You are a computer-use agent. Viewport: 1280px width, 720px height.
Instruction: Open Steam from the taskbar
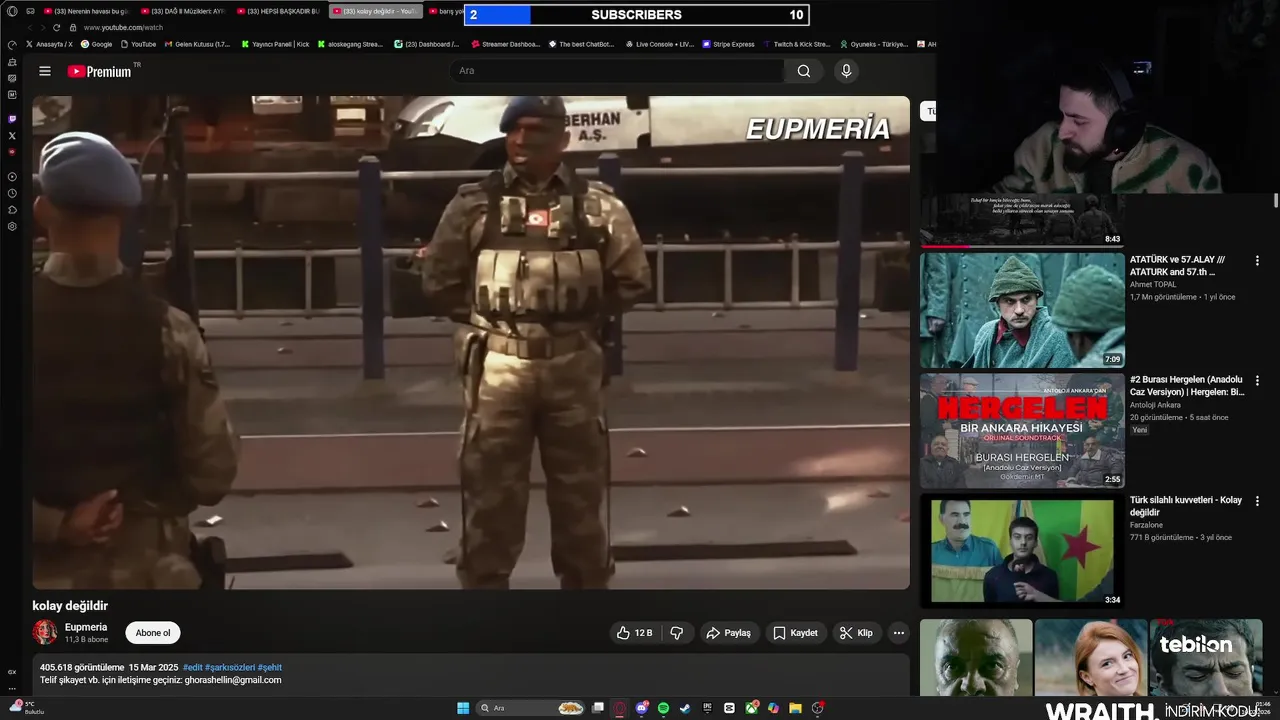685,708
